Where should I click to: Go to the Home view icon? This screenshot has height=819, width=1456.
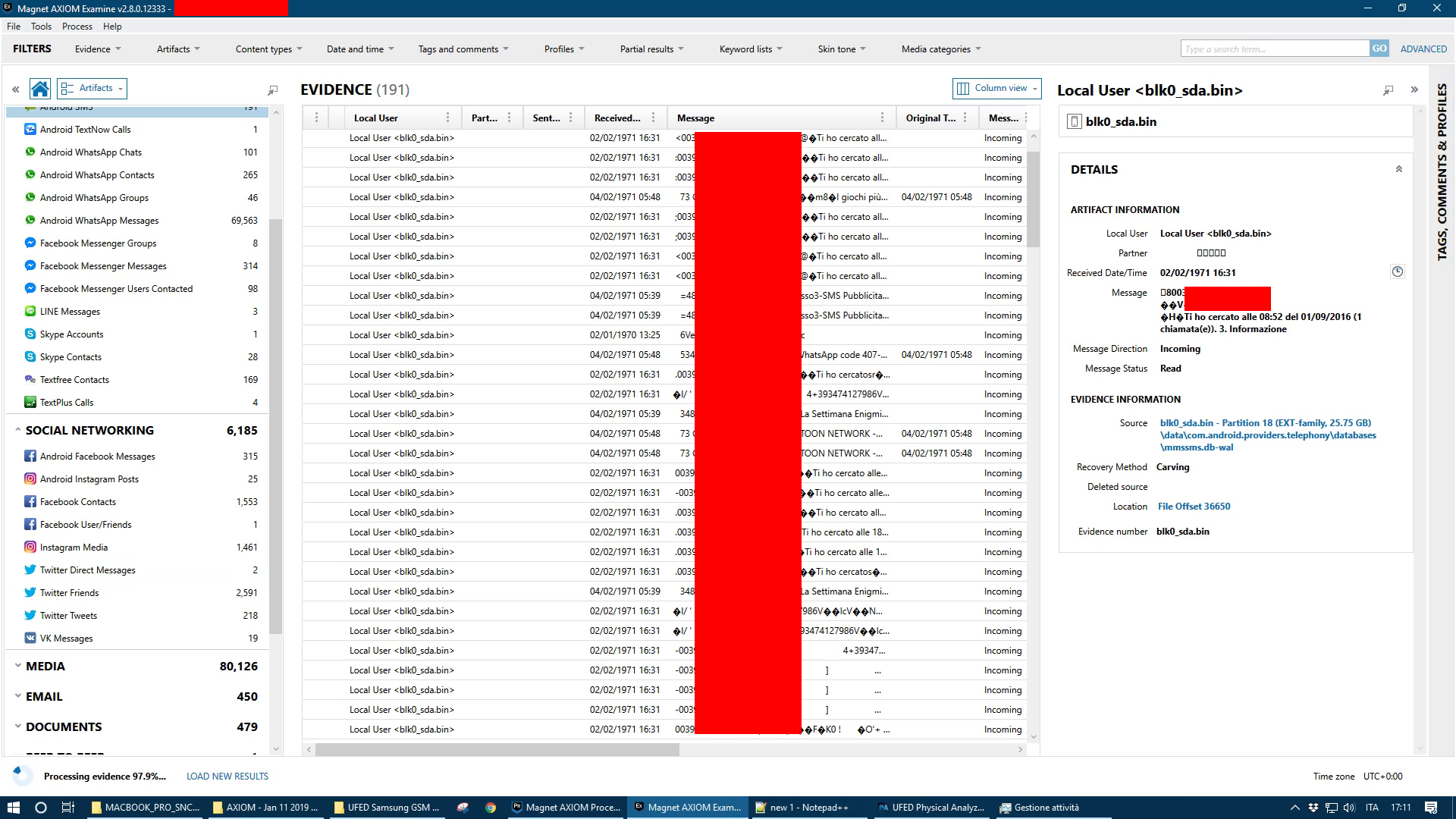pyautogui.click(x=40, y=89)
